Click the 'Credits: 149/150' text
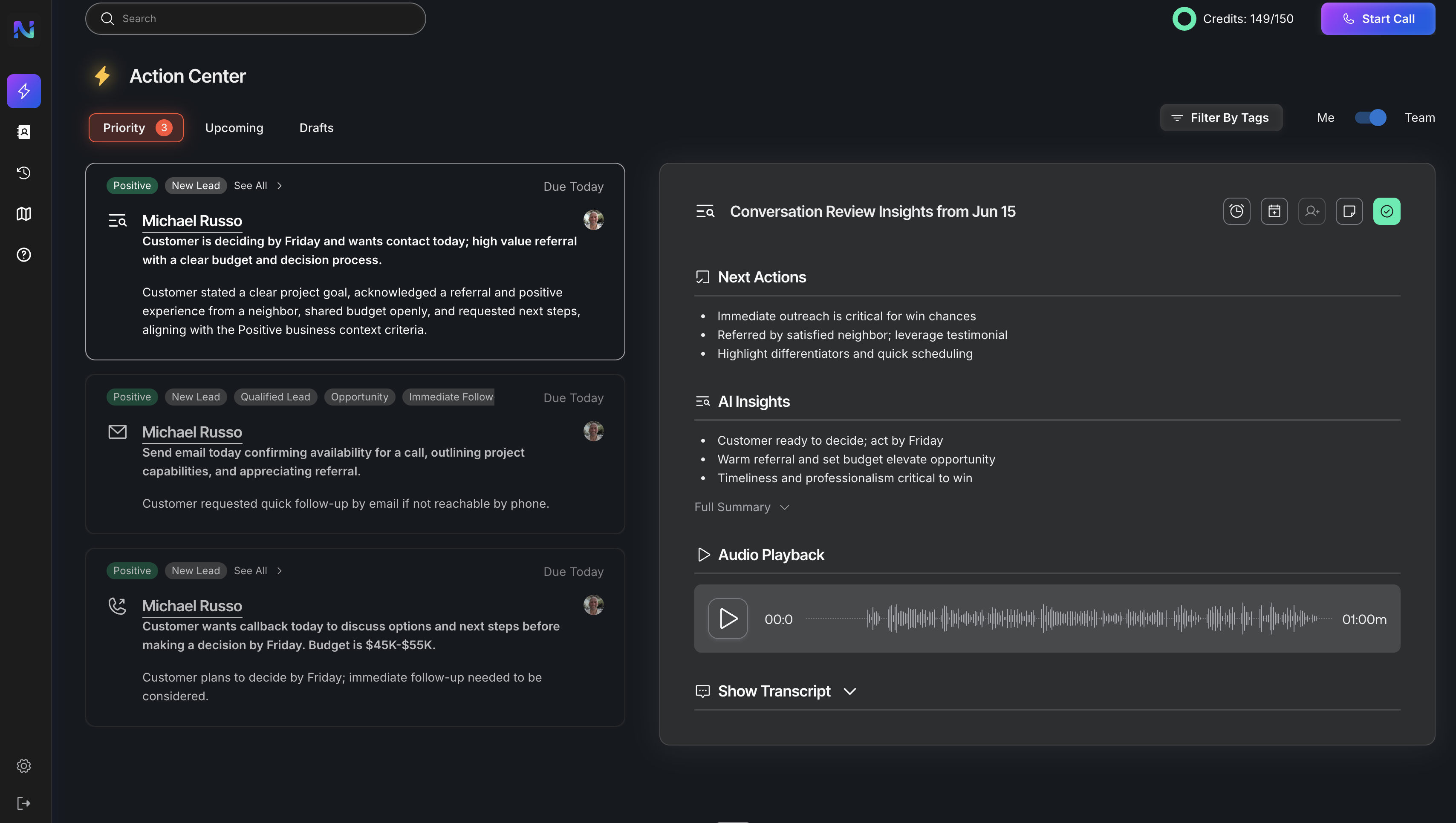The image size is (1456, 823). pyautogui.click(x=1248, y=19)
